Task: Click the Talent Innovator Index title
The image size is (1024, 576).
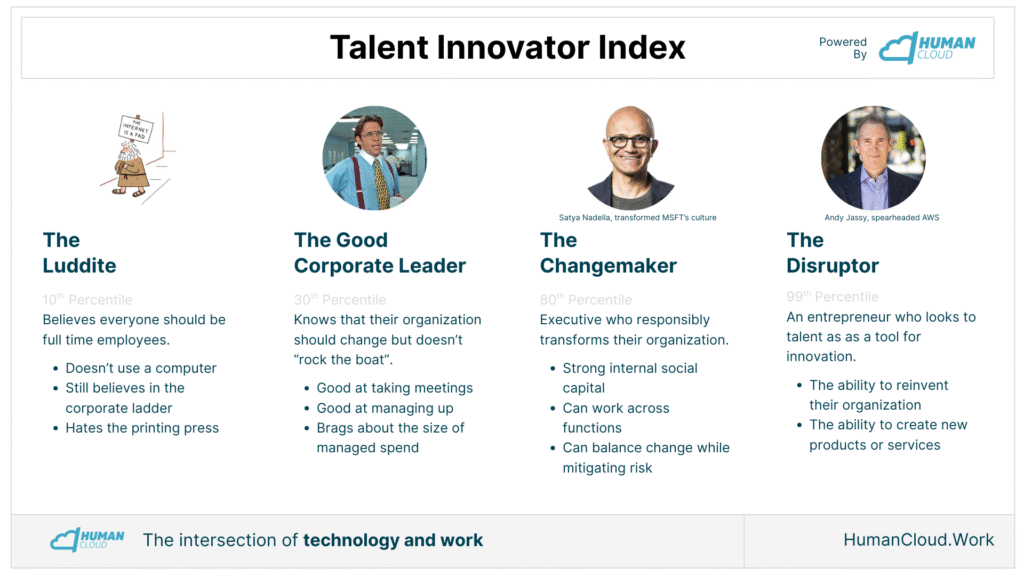Action: 507,48
